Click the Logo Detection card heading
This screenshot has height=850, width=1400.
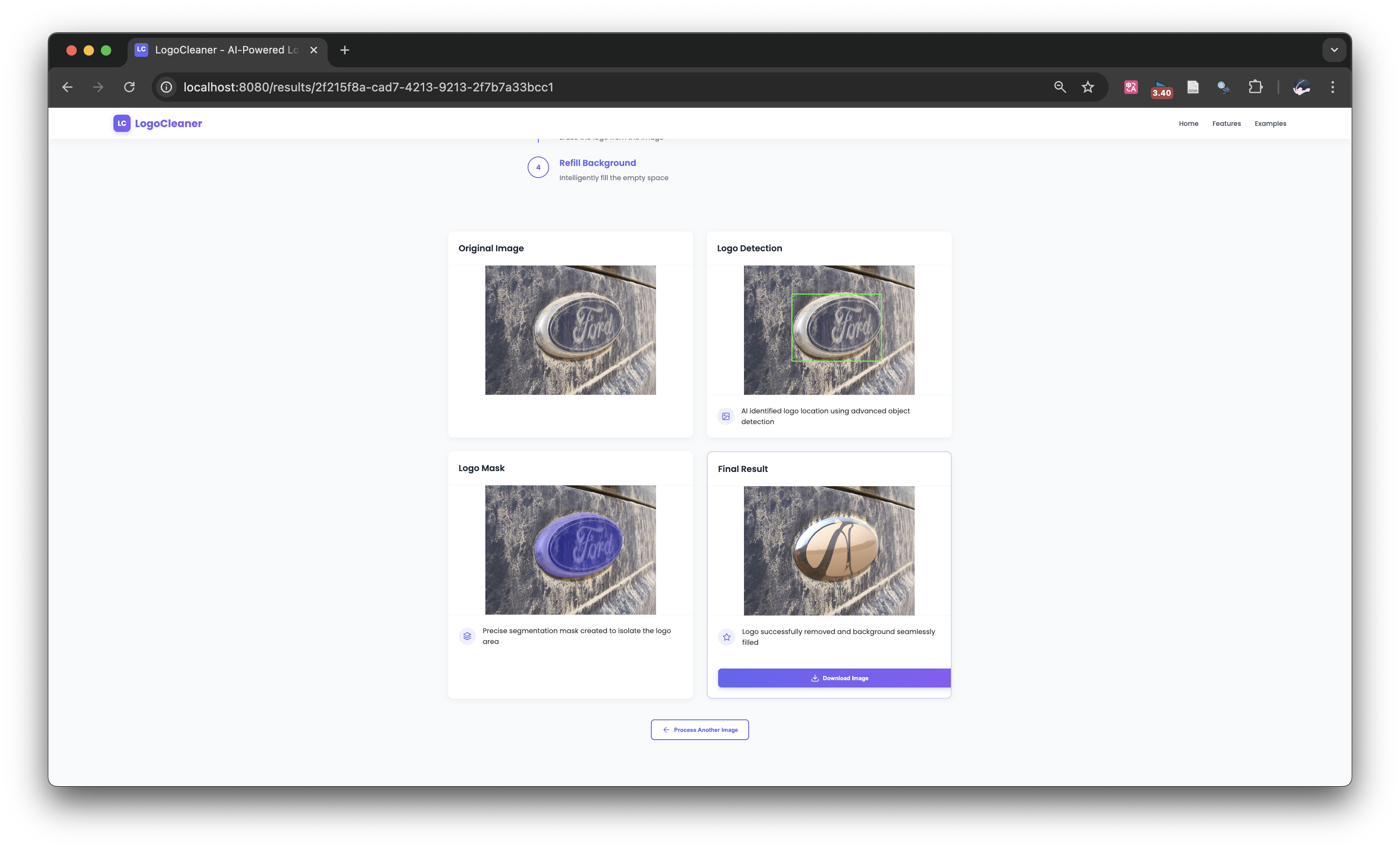(750, 248)
